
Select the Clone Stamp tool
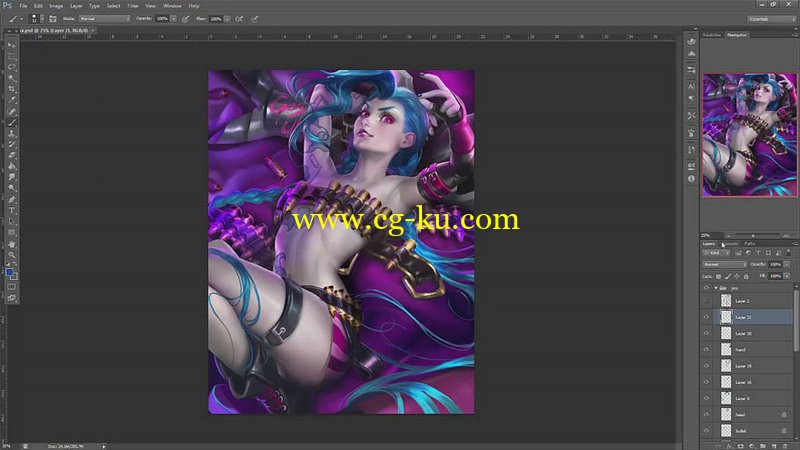pos(11,134)
